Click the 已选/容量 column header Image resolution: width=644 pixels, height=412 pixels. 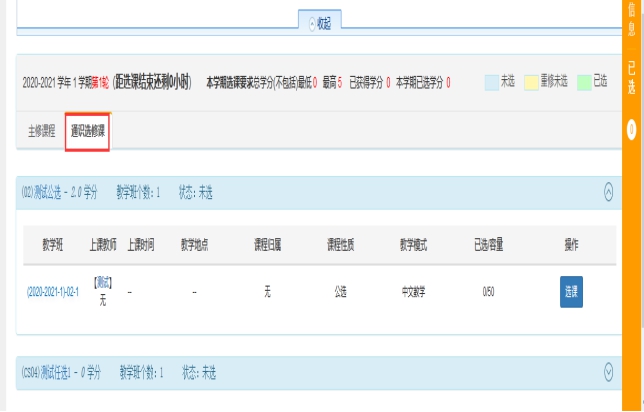click(x=488, y=245)
